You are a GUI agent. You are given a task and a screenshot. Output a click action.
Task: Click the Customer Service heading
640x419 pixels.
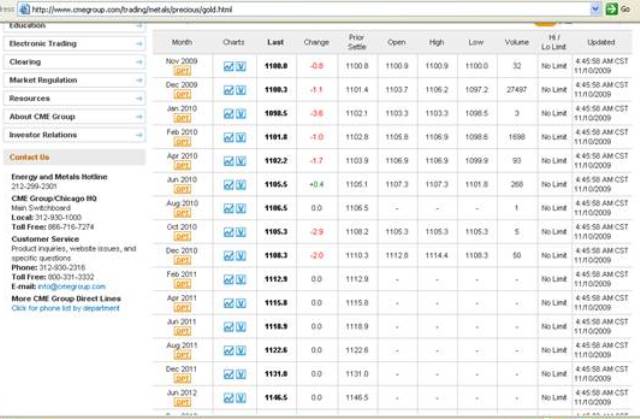(x=45, y=239)
